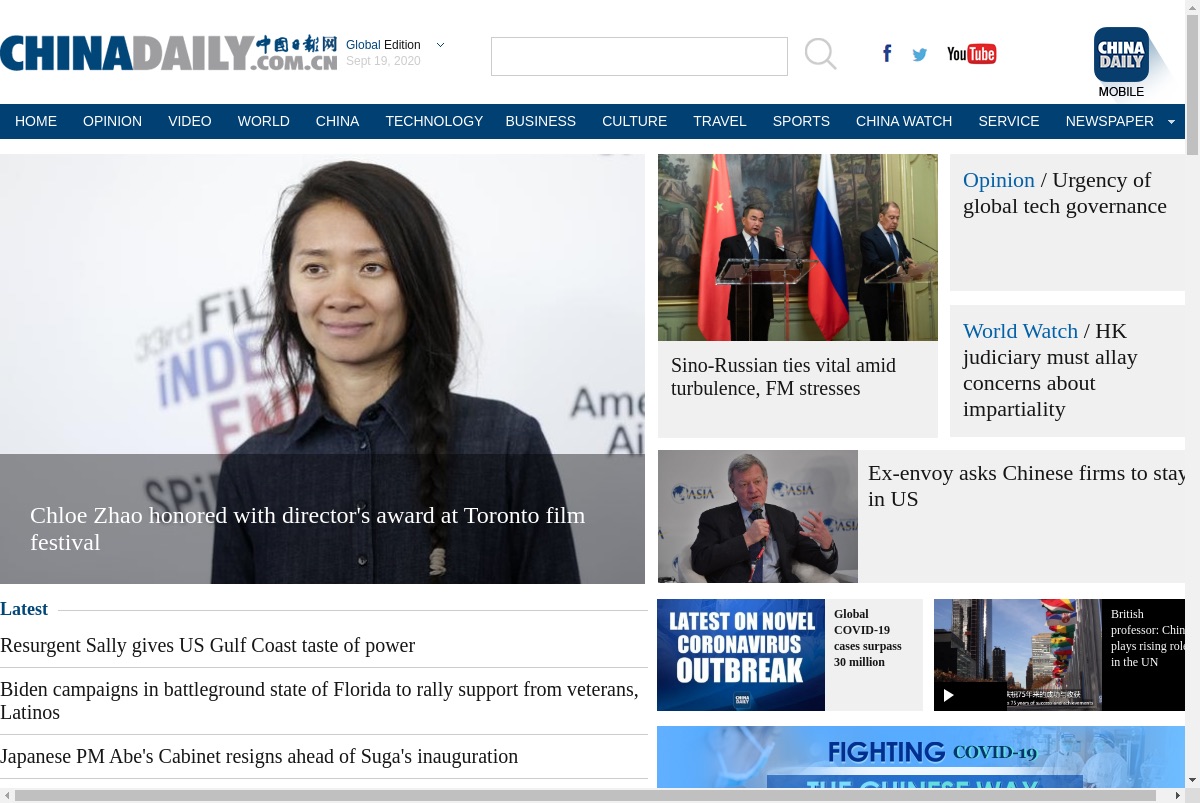
Task: Open the ex-envoy speaking photo thumbnail
Action: [758, 516]
